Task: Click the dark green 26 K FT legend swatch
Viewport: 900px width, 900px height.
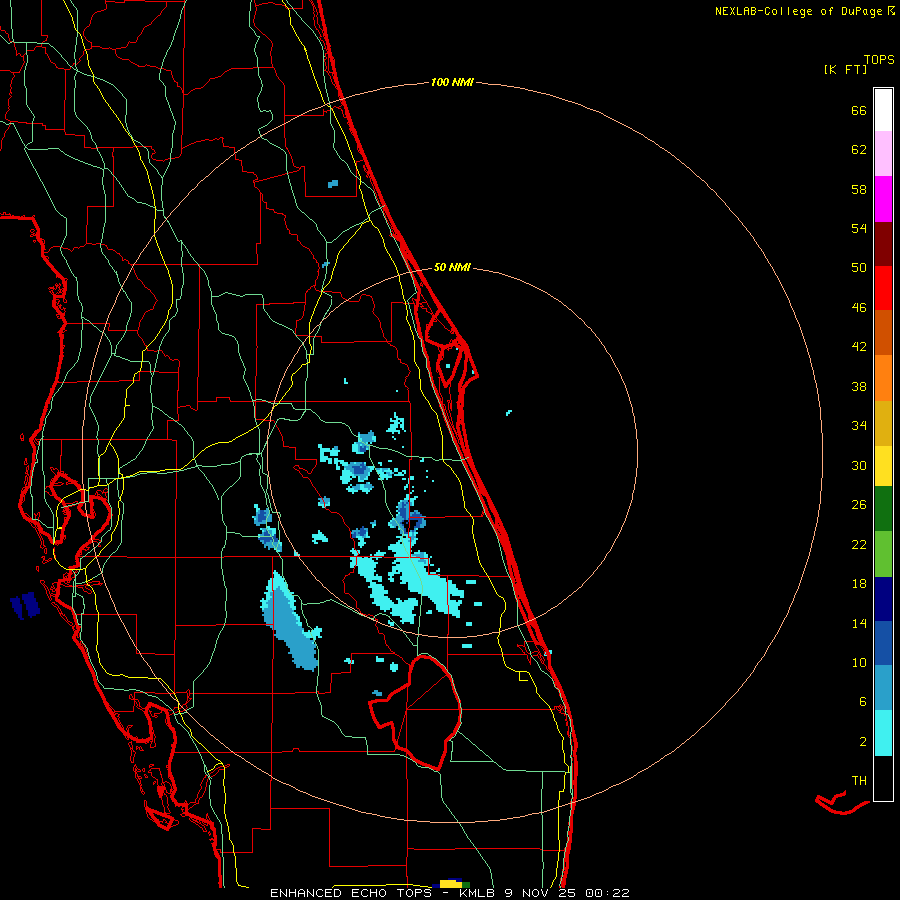Action: (x=883, y=509)
